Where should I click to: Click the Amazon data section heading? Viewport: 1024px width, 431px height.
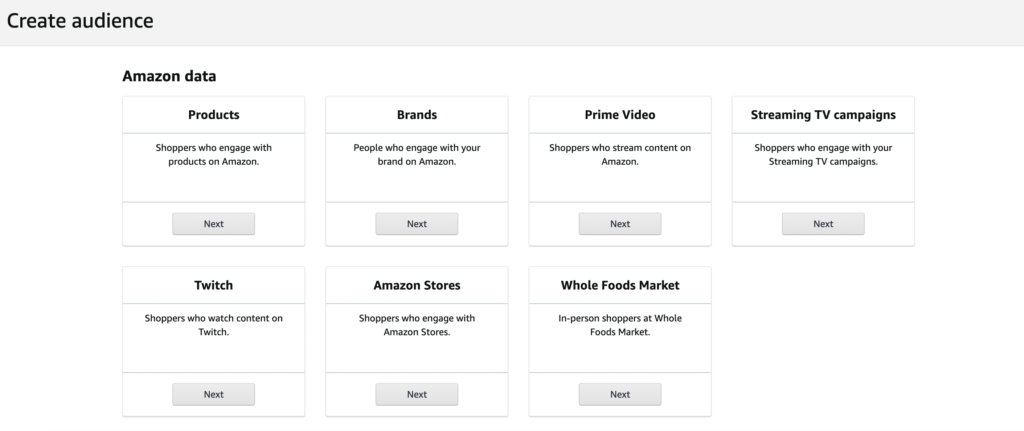point(169,75)
